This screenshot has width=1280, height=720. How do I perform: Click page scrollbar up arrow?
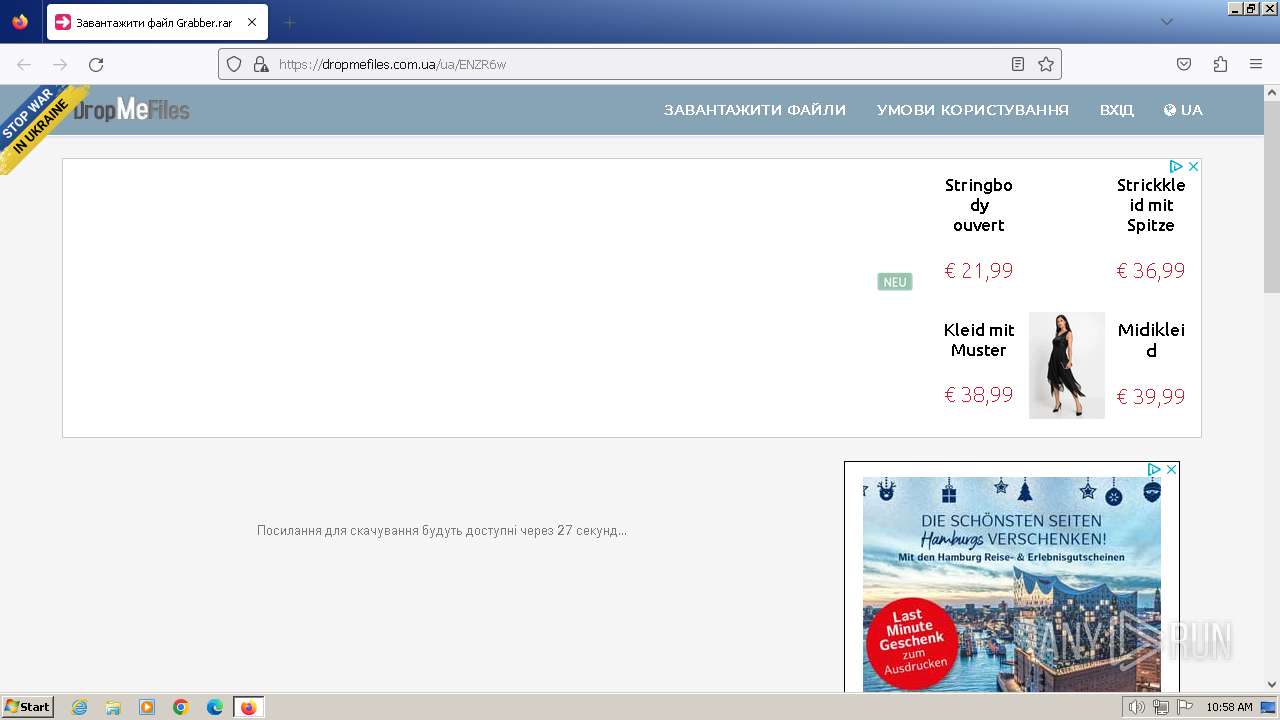click(1272, 93)
